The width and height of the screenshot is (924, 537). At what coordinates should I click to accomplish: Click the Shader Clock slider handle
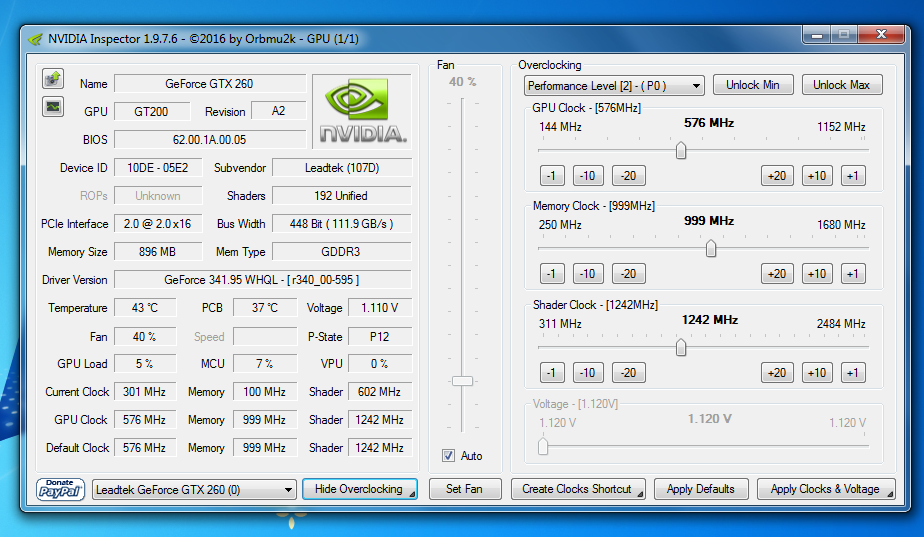tap(681, 347)
